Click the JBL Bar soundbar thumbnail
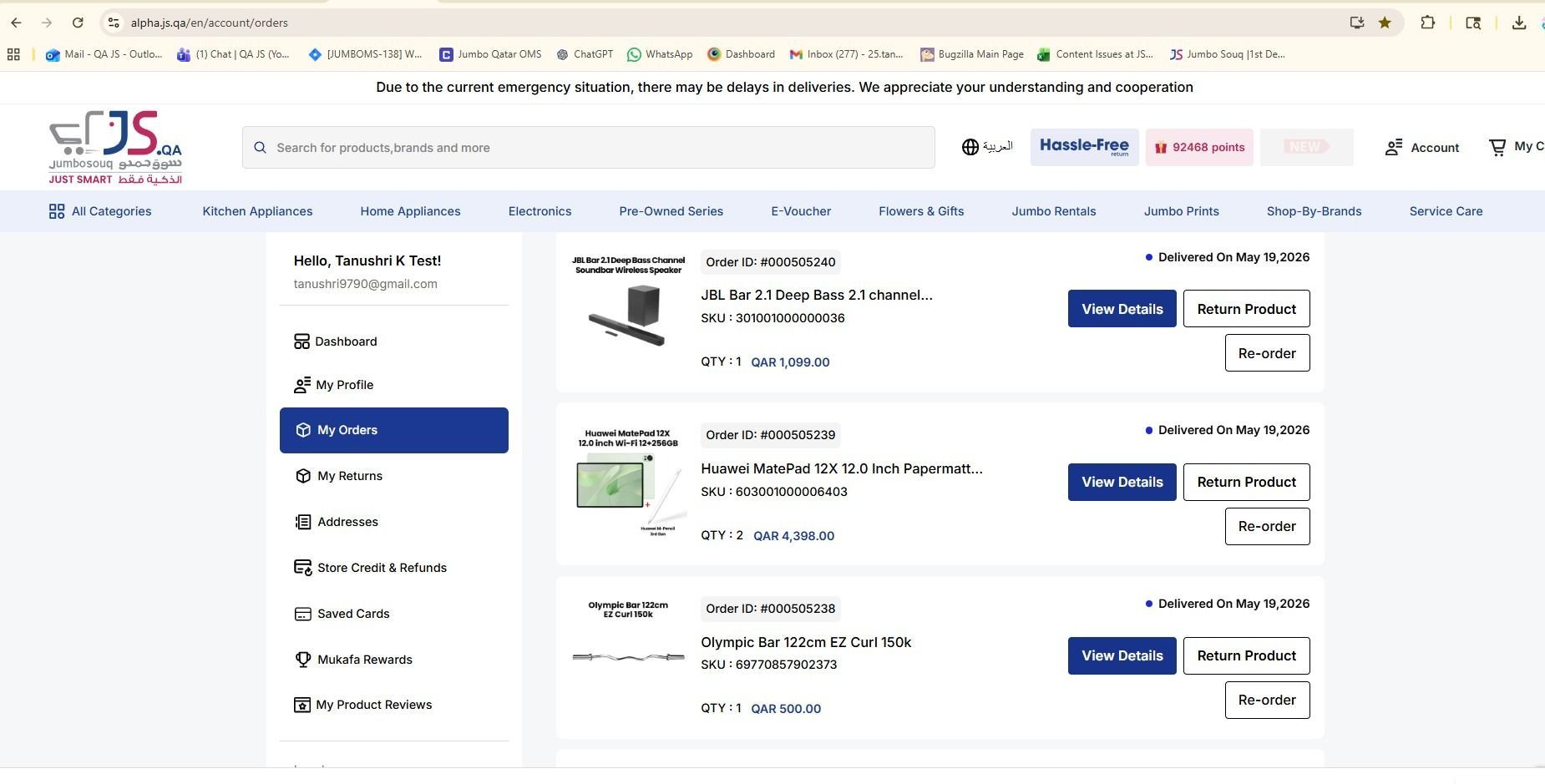The image size is (1545, 784). (628, 301)
